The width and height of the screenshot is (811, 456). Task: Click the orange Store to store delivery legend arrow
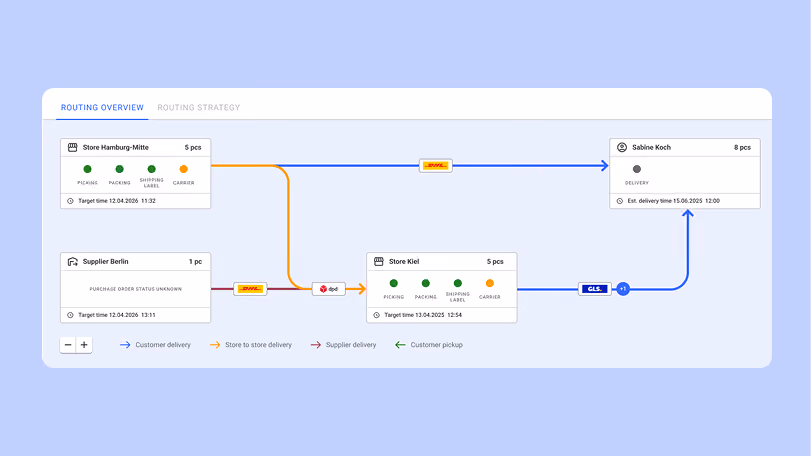pyautogui.click(x=215, y=345)
